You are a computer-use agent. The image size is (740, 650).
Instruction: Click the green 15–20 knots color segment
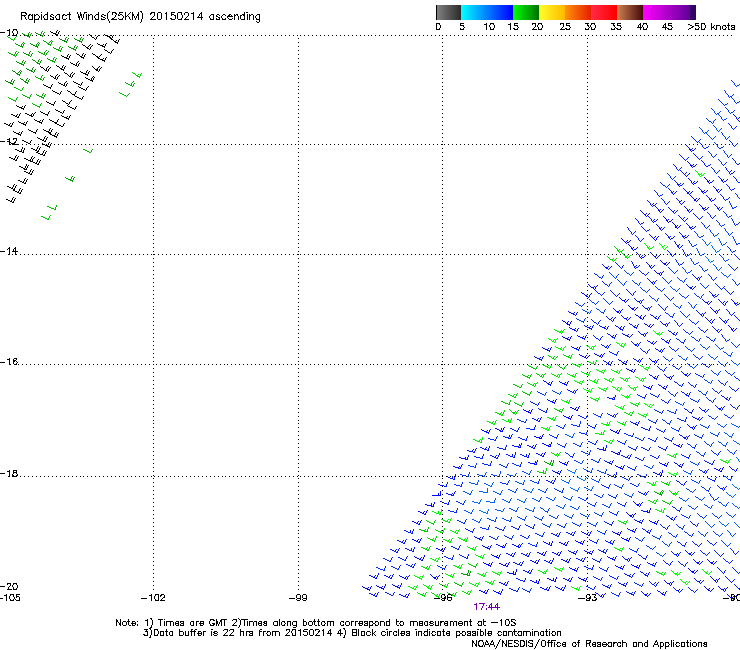pos(526,12)
